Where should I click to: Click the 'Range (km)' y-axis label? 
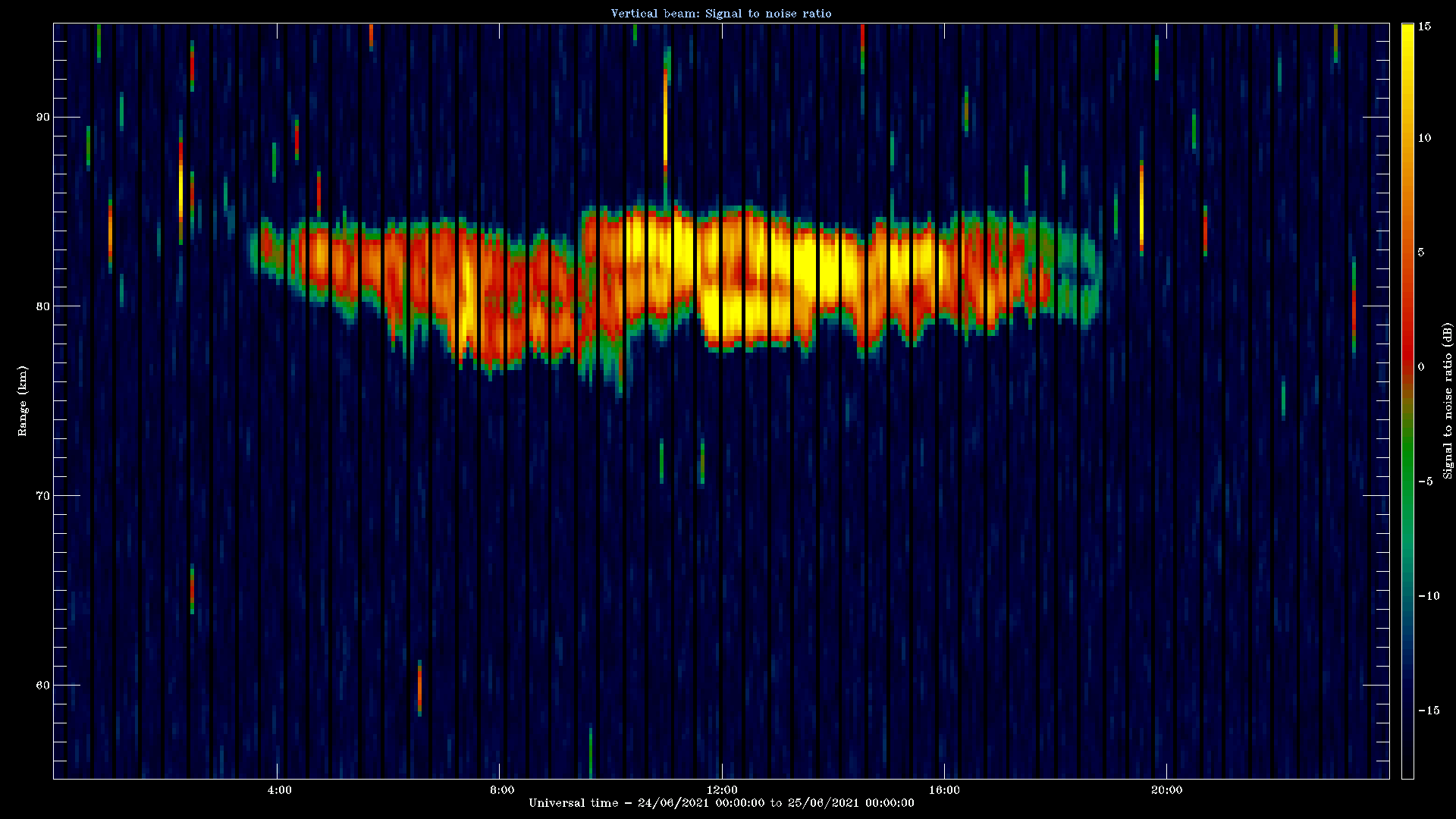click(x=22, y=401)
